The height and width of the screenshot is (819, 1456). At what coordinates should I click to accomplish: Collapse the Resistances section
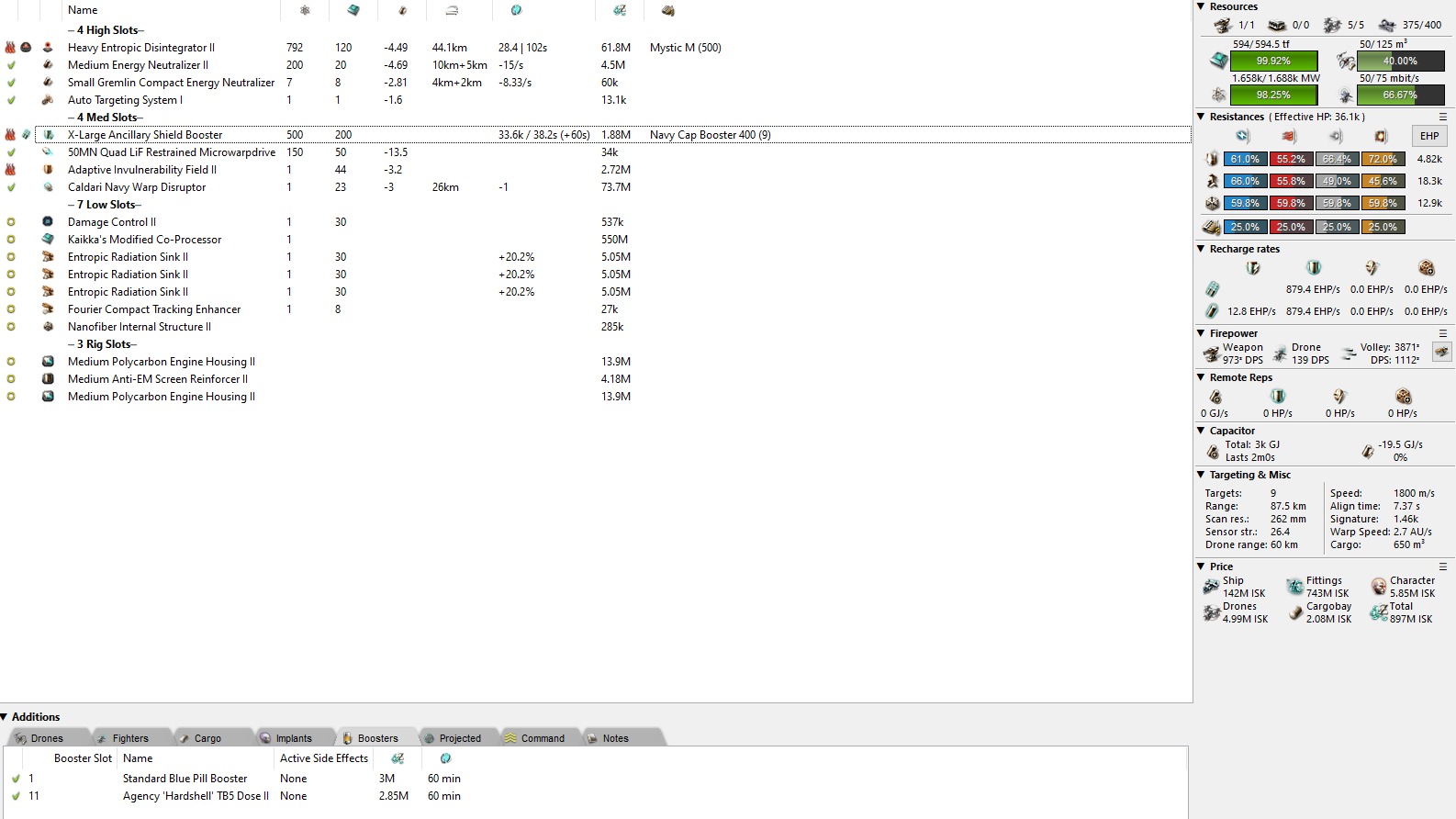[x=1201, y=117]
